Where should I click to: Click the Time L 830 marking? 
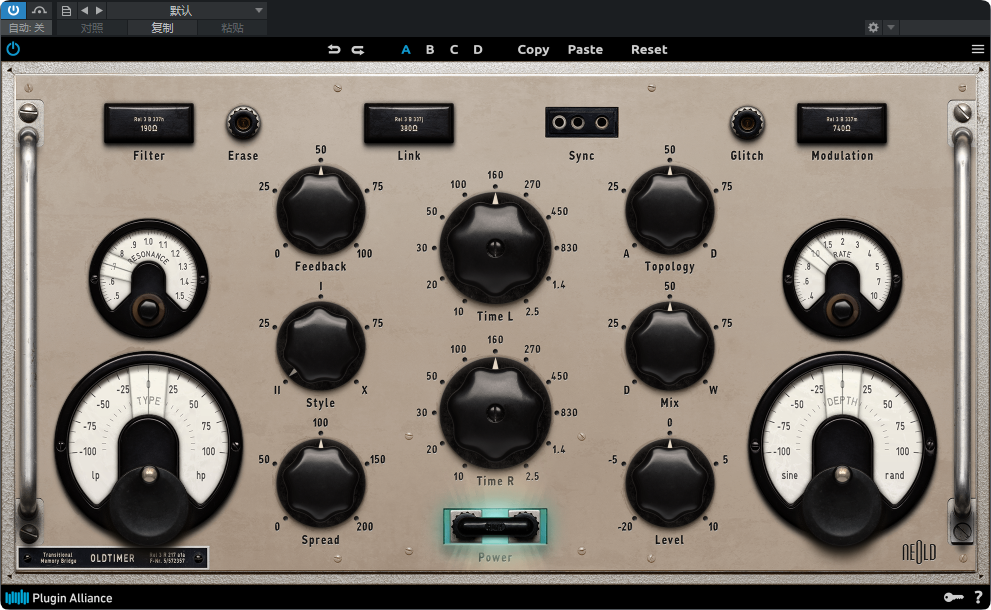click(569, 248)
